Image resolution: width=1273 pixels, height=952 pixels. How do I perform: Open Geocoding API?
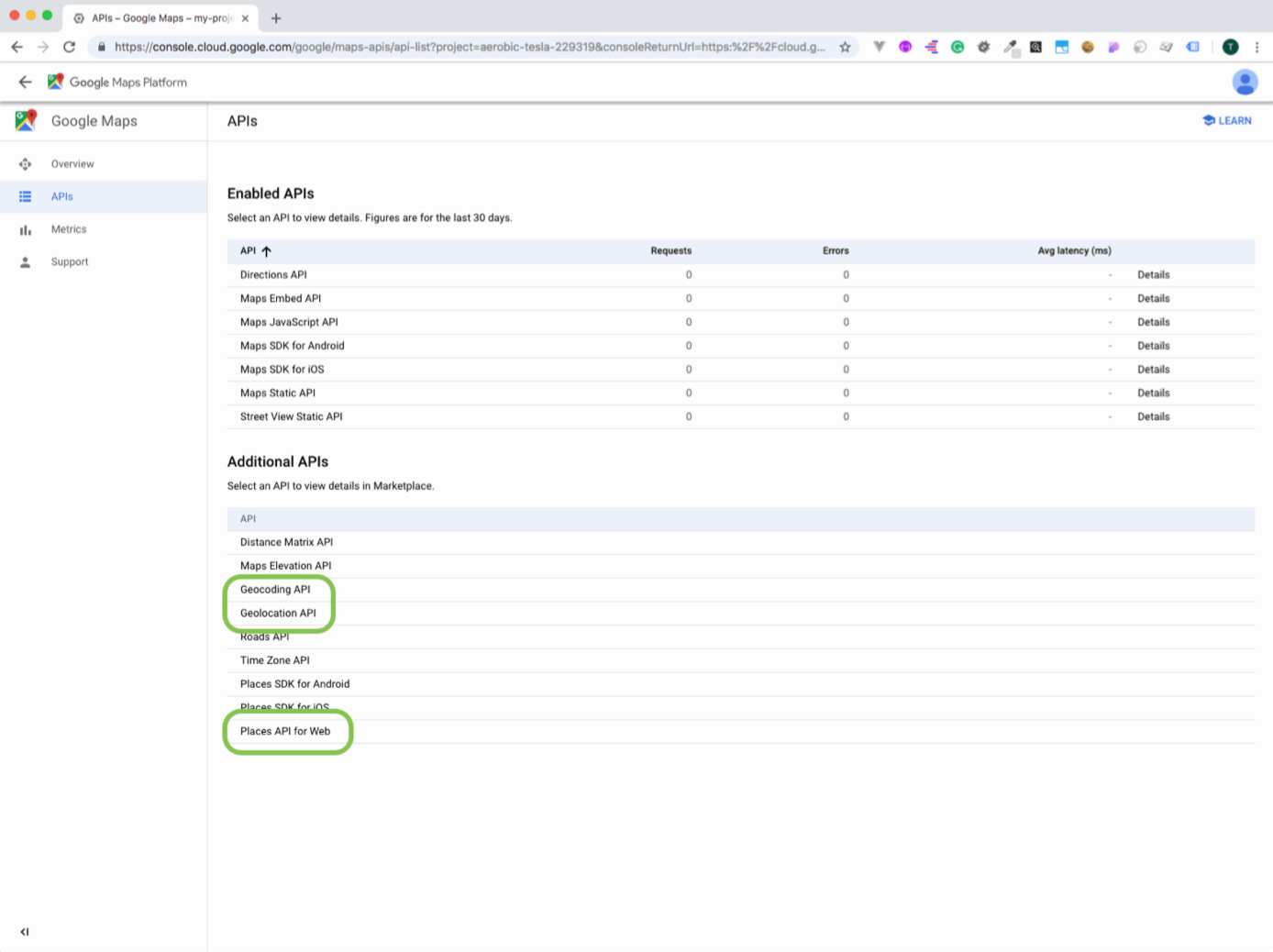[275, 590]
